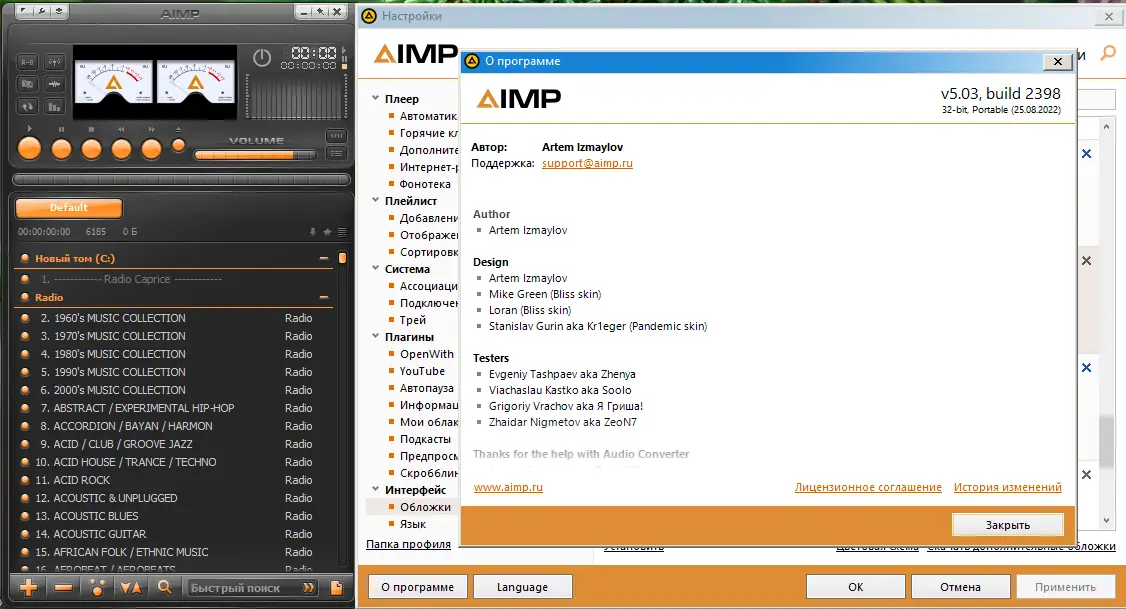Image resolution: width=1126 pixels, height=609 pixels.
Task: Click 'Закрыть' in About dialog
Action: 1008,525
